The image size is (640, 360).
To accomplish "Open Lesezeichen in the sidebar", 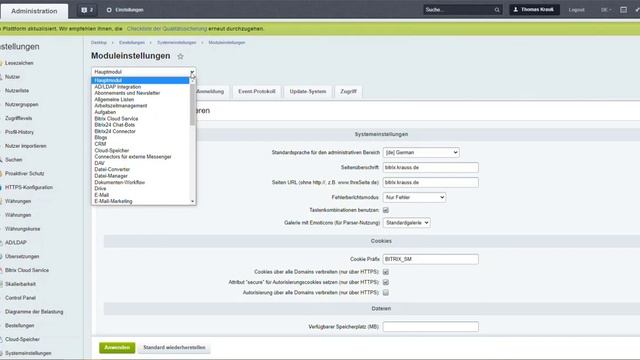I will (19, 63).
